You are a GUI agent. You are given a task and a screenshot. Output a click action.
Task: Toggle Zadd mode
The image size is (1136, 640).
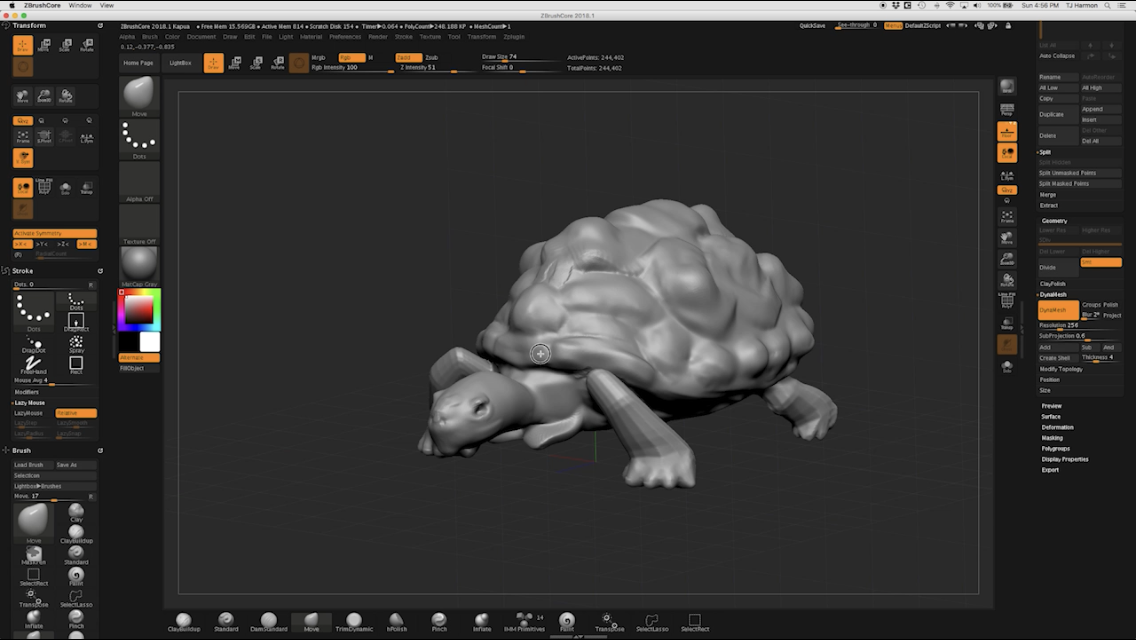[409, 57]
